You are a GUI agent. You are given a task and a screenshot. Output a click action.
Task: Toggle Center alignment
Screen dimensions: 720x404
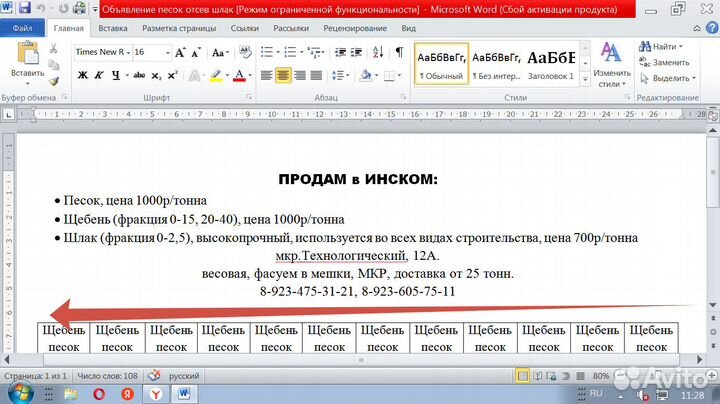(283, 75)
